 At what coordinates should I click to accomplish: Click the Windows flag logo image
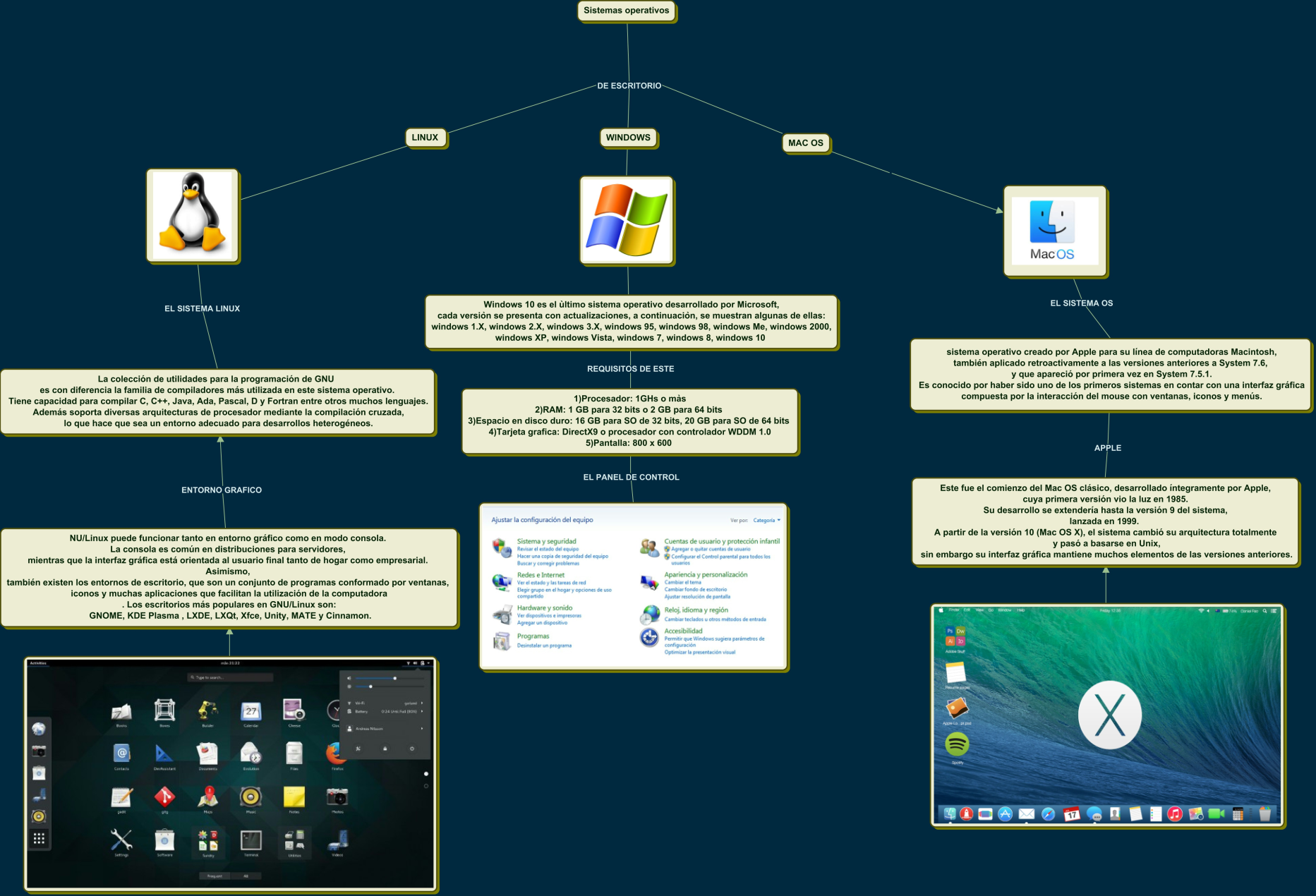627,220
